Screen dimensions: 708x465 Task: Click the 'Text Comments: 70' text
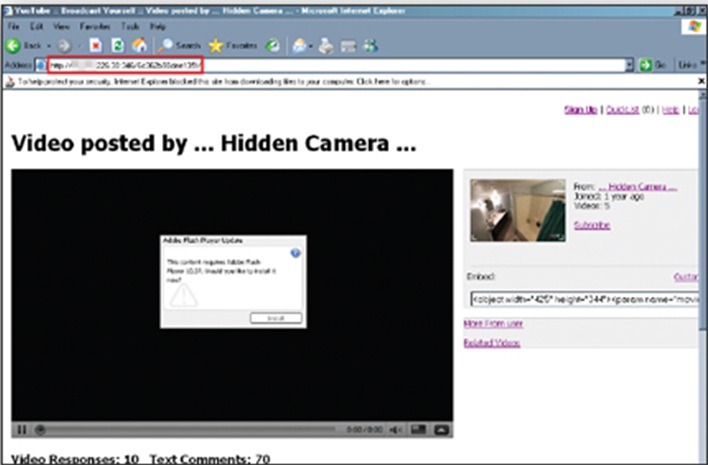[x=210, y=459]
